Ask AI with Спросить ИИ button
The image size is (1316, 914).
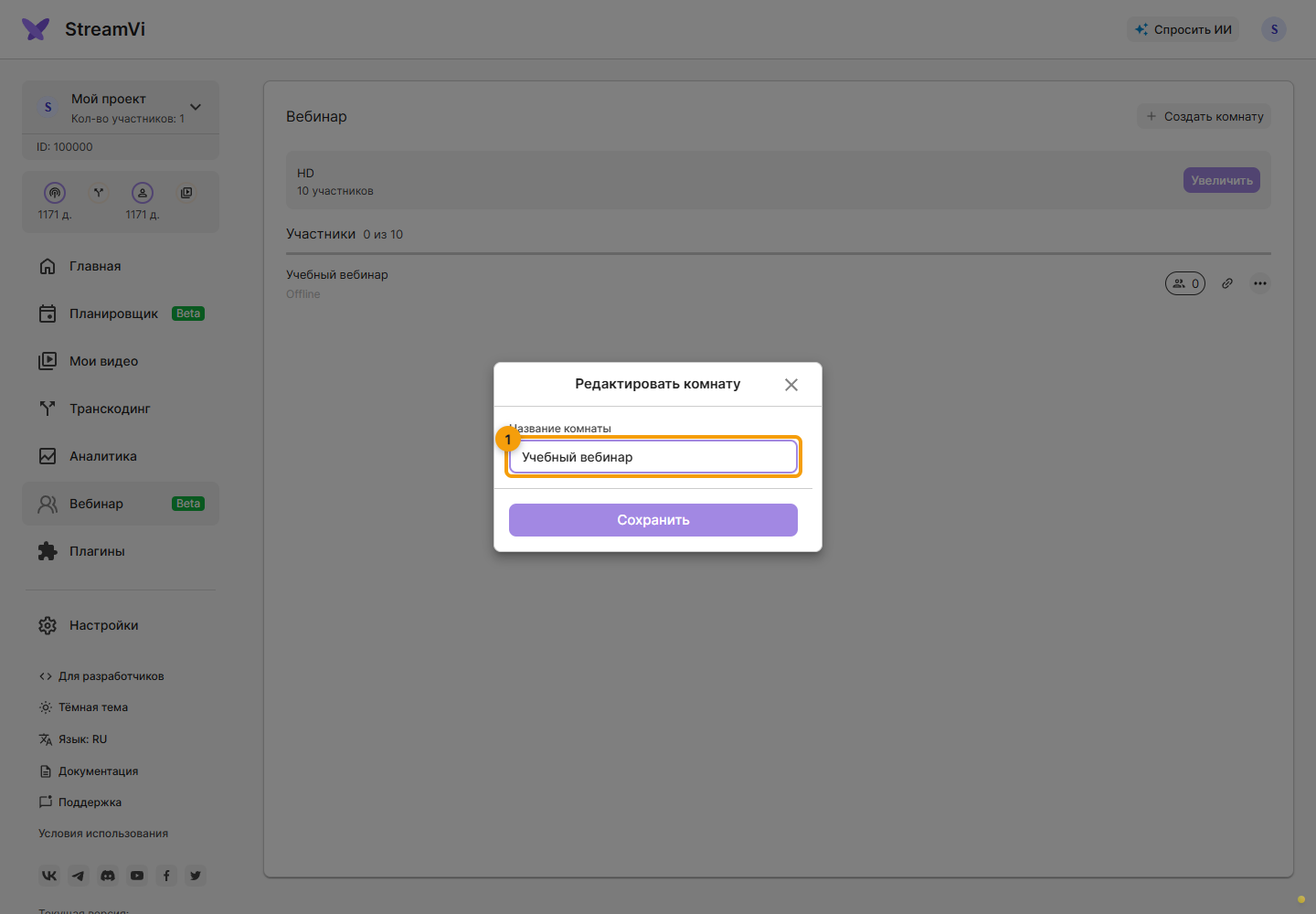tap(1183, 29)
